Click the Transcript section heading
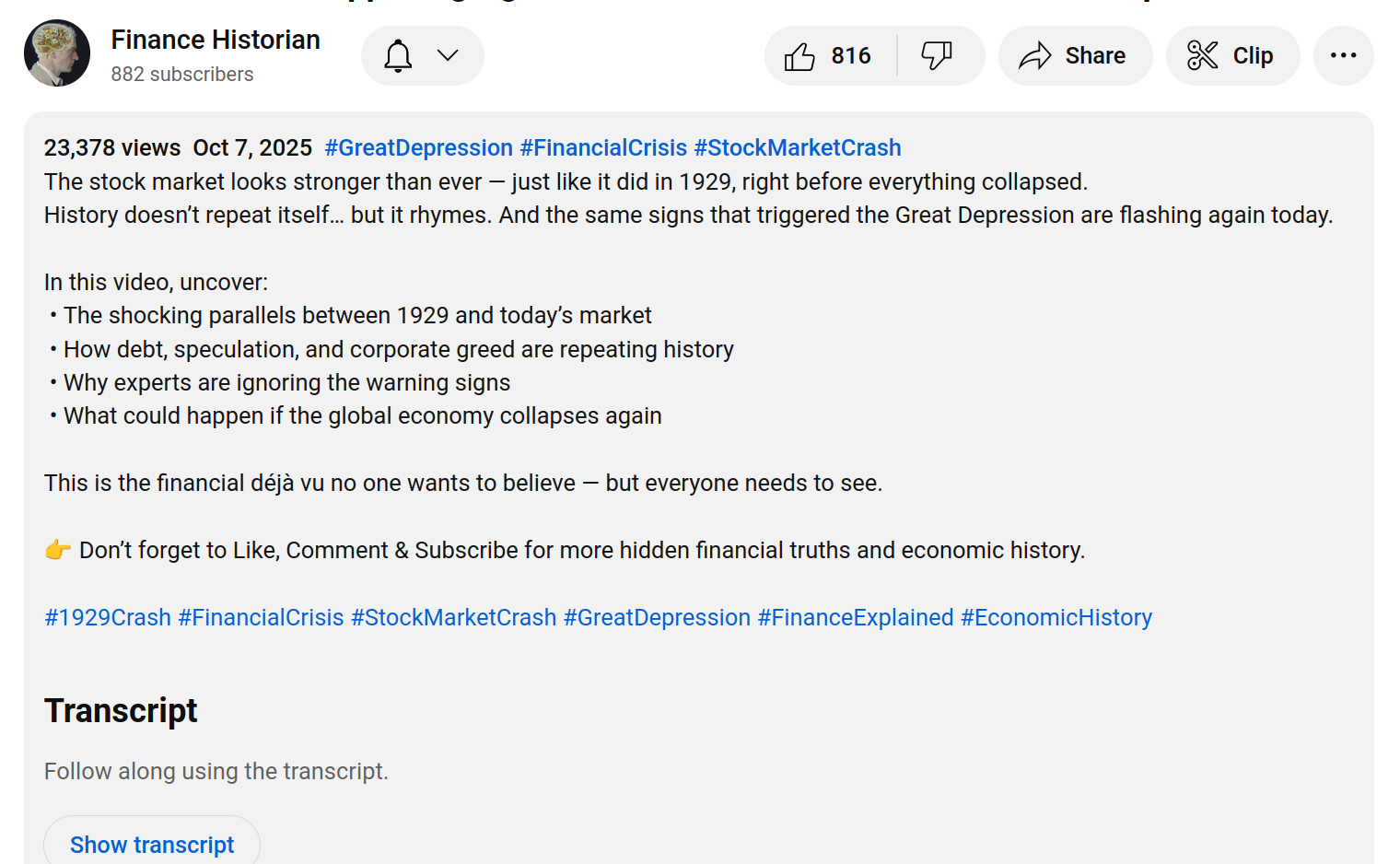1400x864 pixels. tap(121, 711)
